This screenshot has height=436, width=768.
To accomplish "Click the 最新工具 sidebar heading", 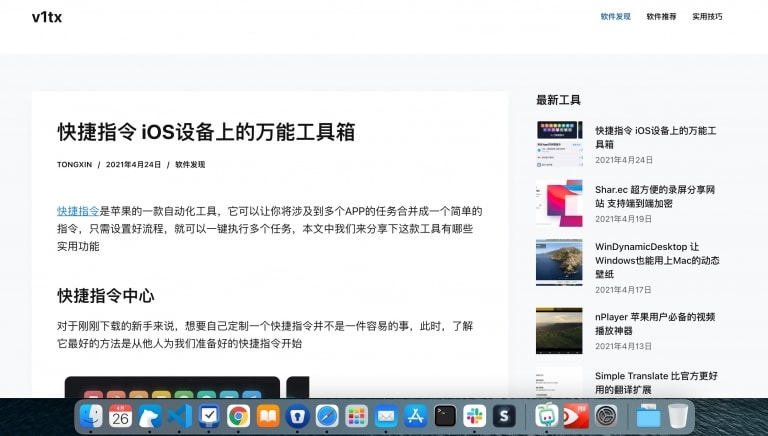I will 558,100.
